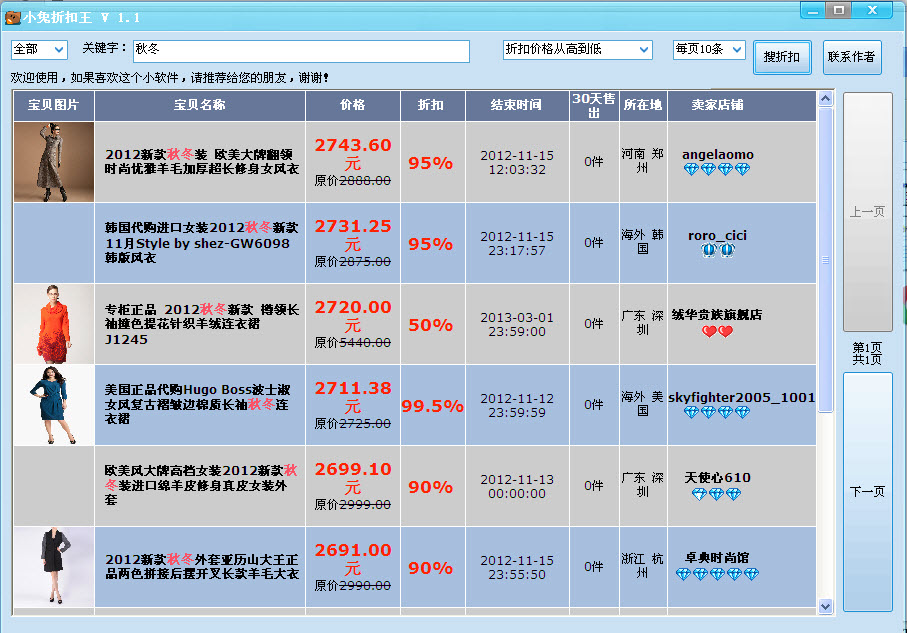907x633 pixels.
Task: Open seller shop 绒华贵族旗舰店
Action: tap(717, 315)
